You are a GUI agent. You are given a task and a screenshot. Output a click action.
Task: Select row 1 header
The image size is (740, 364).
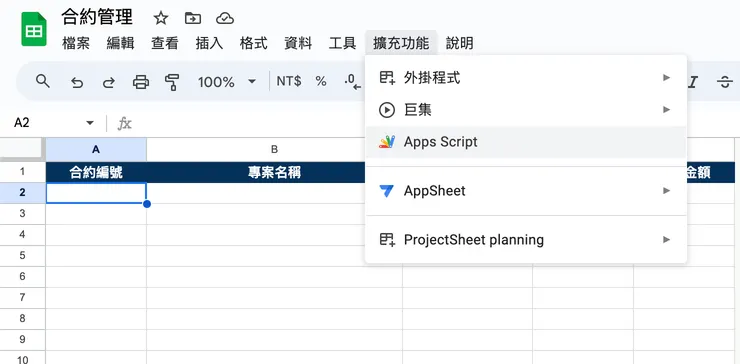click(23, 172)
